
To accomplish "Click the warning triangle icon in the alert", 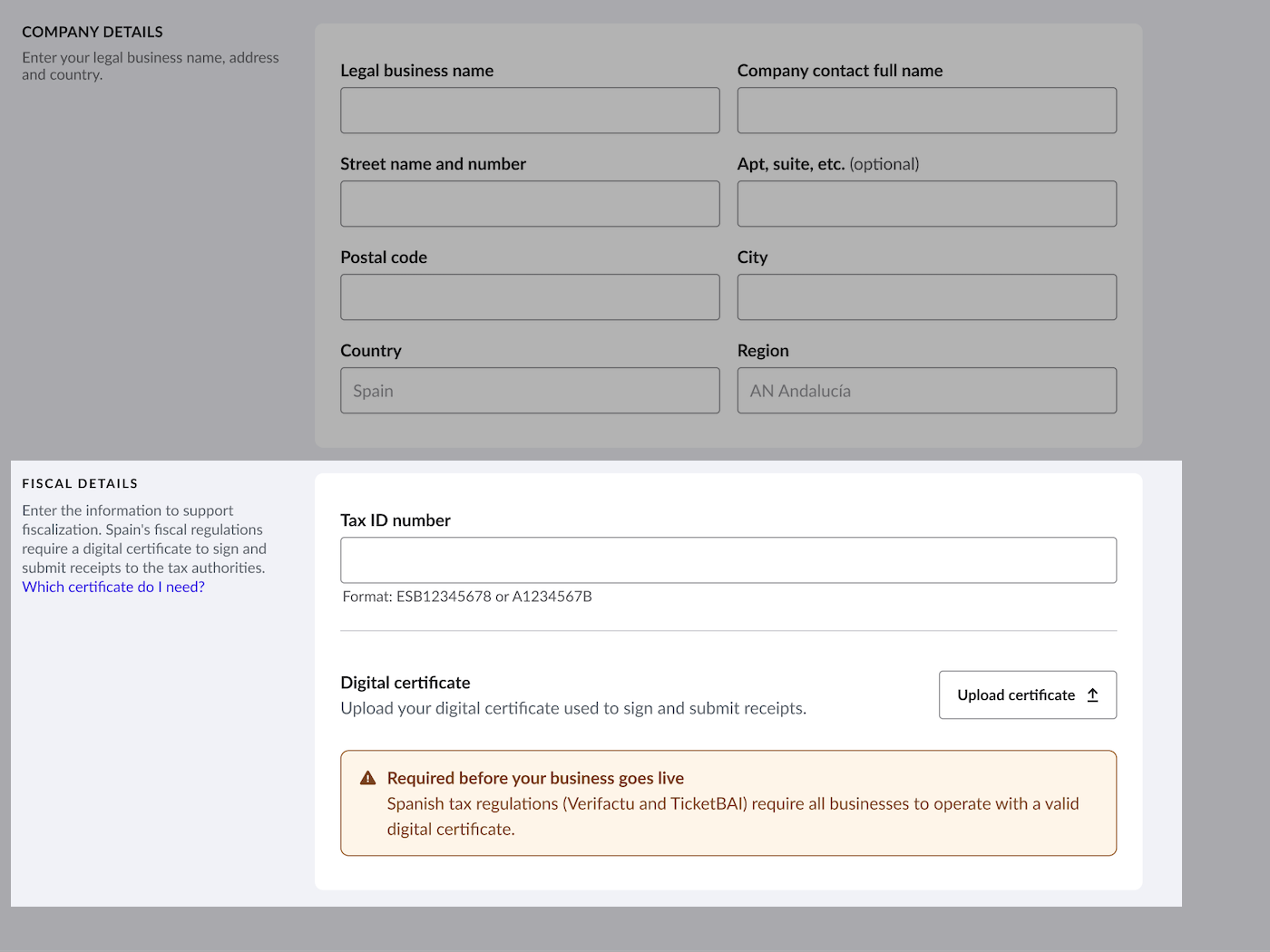I will [x=368, y=778].
